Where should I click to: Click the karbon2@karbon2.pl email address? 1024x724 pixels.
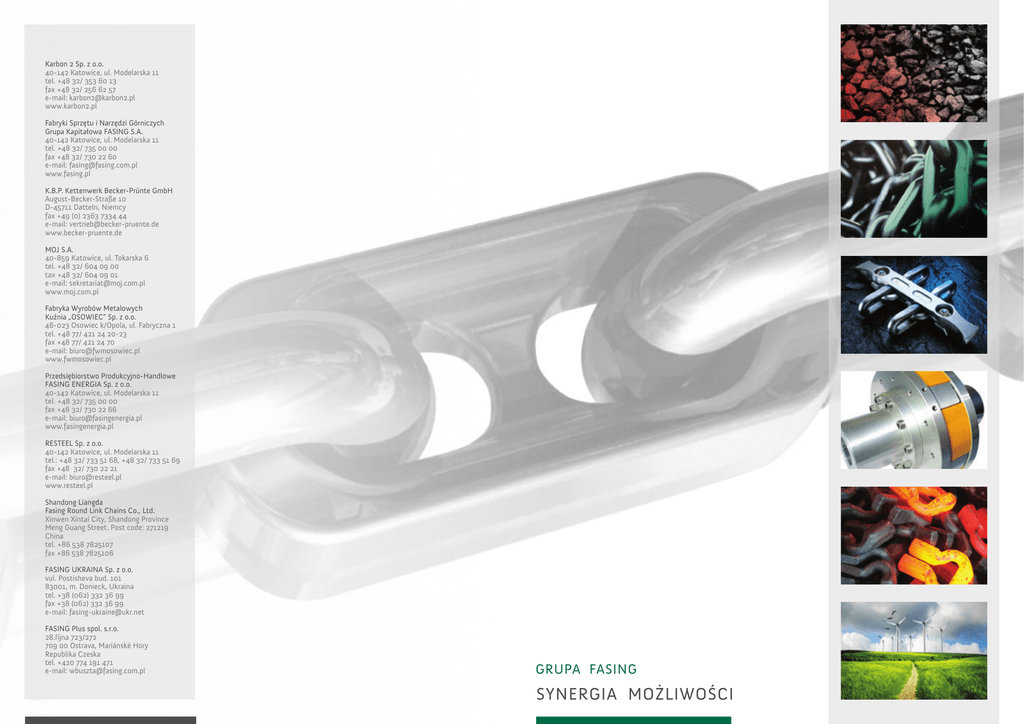(x=102, y=98)
